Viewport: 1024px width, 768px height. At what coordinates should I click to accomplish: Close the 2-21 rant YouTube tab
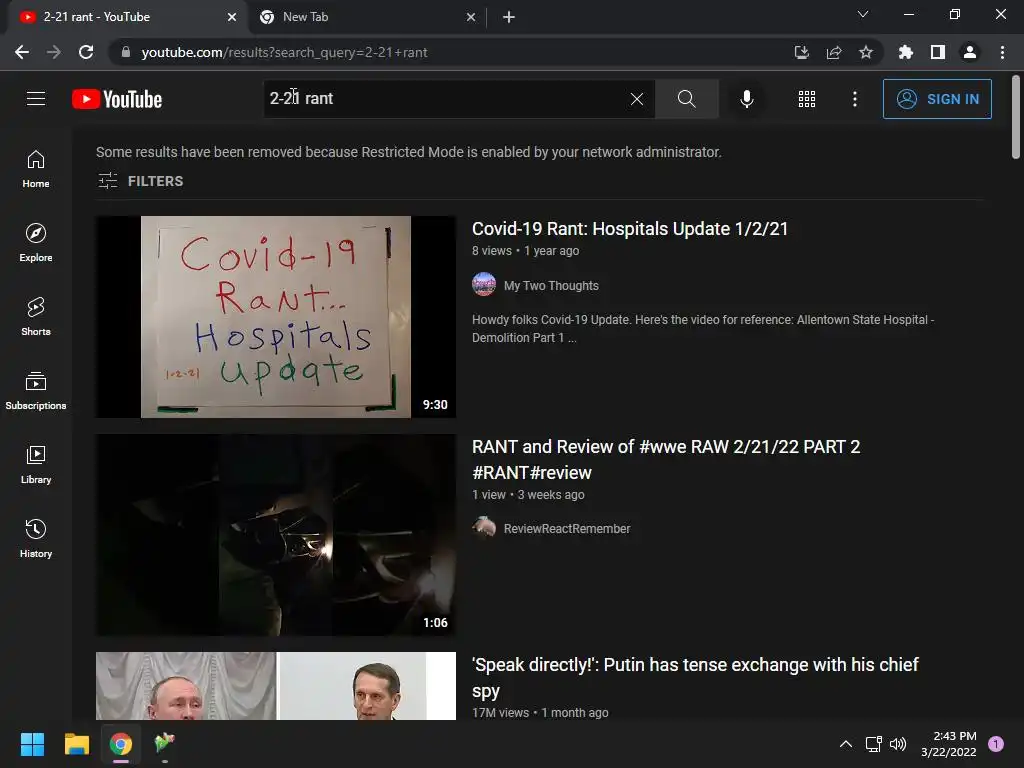coord(232,17)
